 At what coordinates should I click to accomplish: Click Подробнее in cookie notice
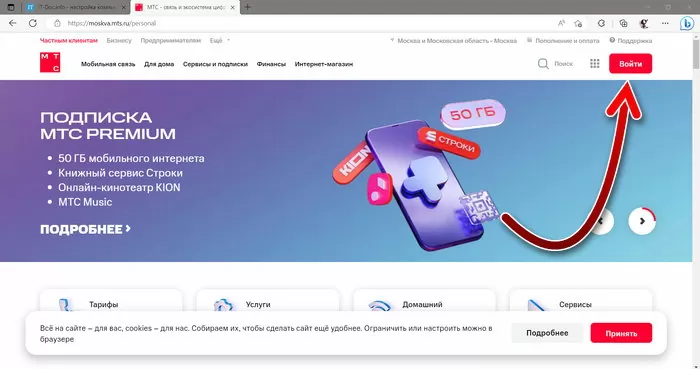pos(547,333)
